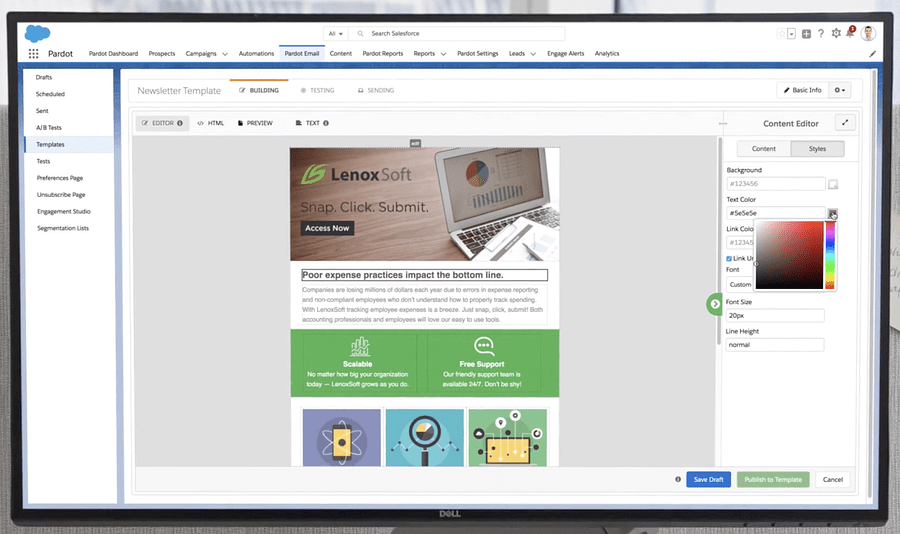Click the notifications bell icon
Image resolution: width=900 pixels, height=534 pixels.
[x=850, y=33]
